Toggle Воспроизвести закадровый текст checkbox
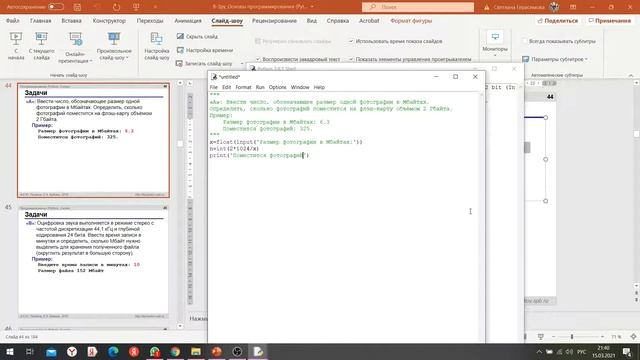Image resolution: width=640 pixels, height=360 pixels. point(258,59)
